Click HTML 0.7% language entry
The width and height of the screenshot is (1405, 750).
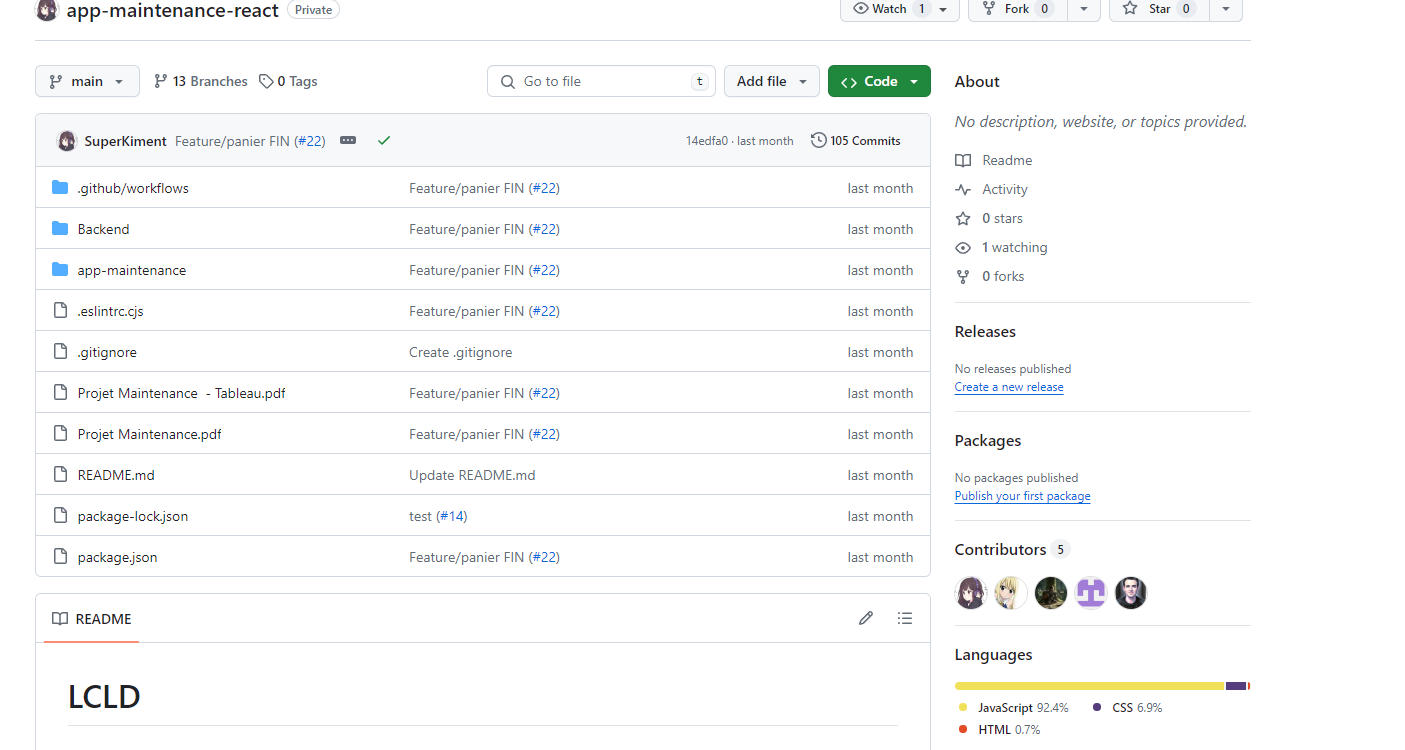click(999, 729)
